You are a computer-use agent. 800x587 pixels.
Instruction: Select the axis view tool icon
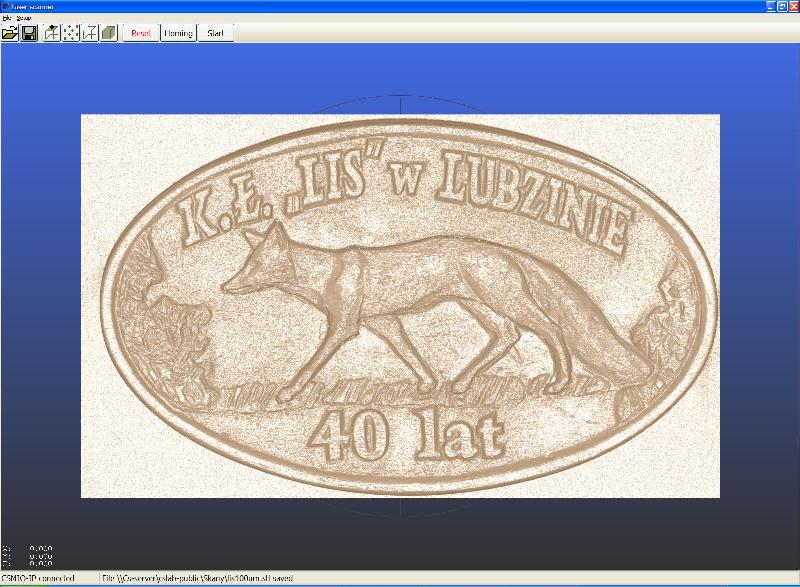tap(90, 33)
